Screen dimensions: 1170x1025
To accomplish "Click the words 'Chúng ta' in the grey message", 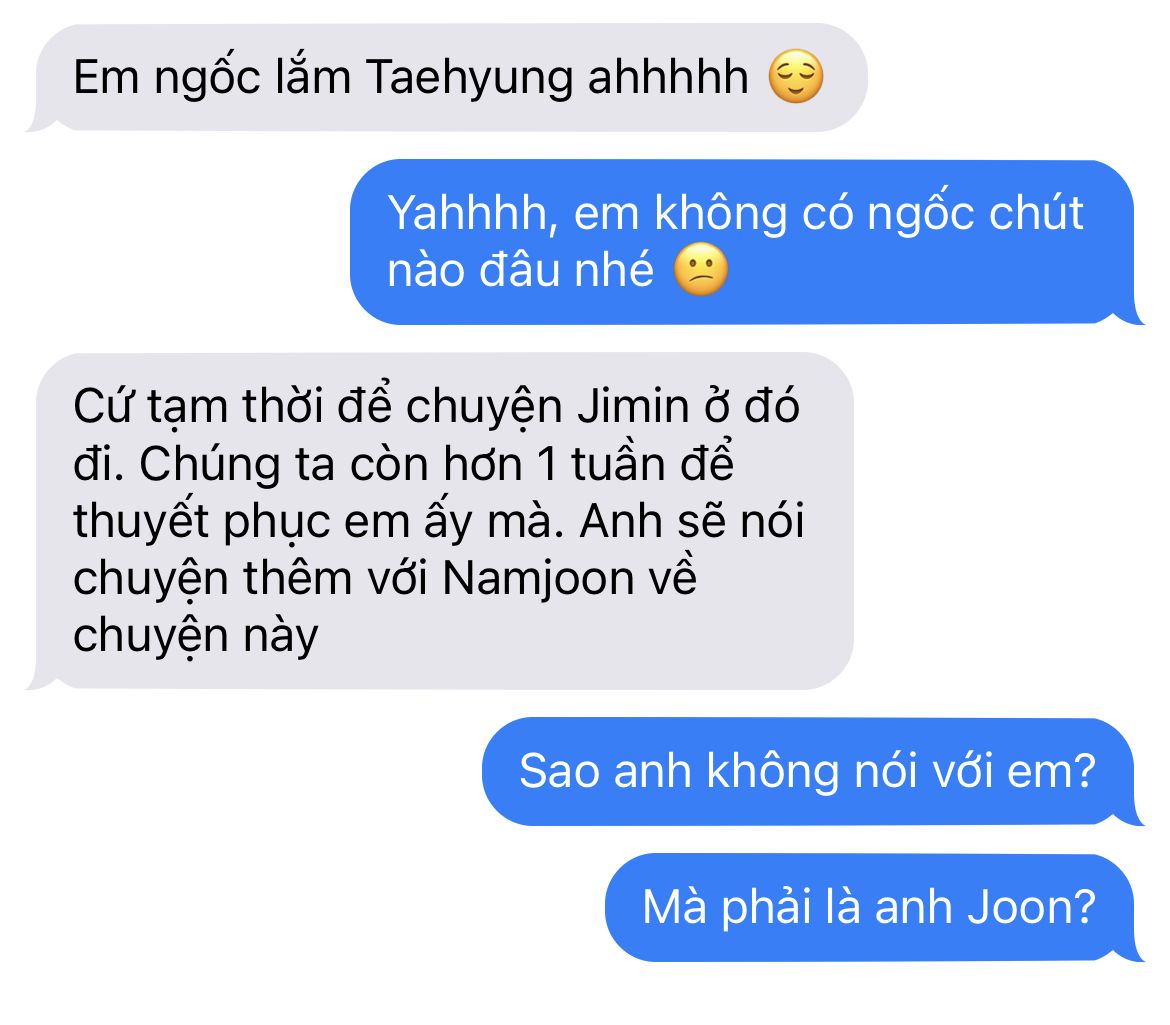I will coord(237,466).
